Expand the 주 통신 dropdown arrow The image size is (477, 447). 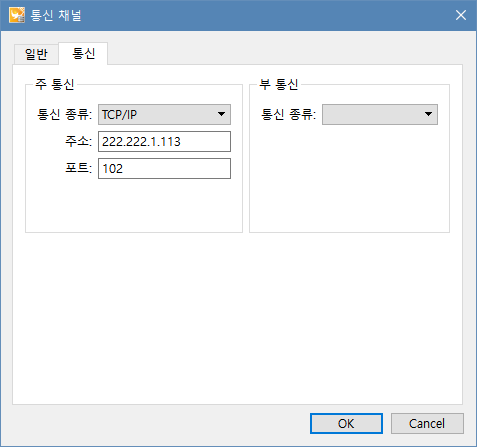(x=221, y=114)
